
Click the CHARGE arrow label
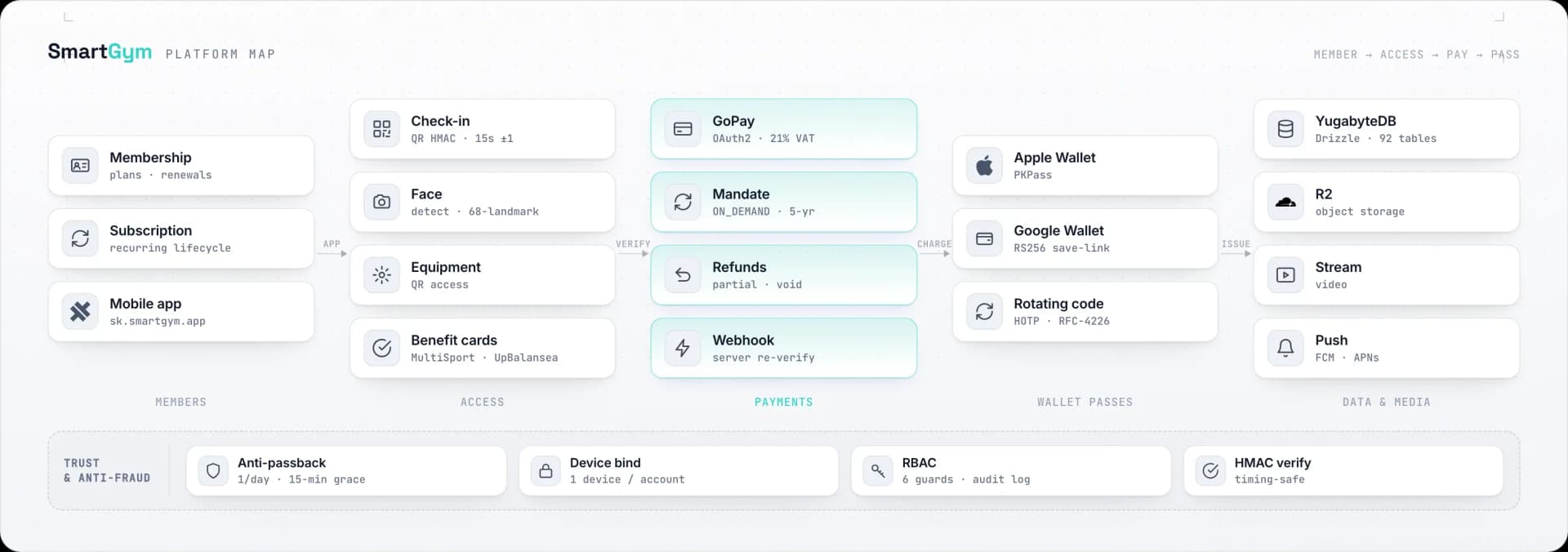click(934, 244)
